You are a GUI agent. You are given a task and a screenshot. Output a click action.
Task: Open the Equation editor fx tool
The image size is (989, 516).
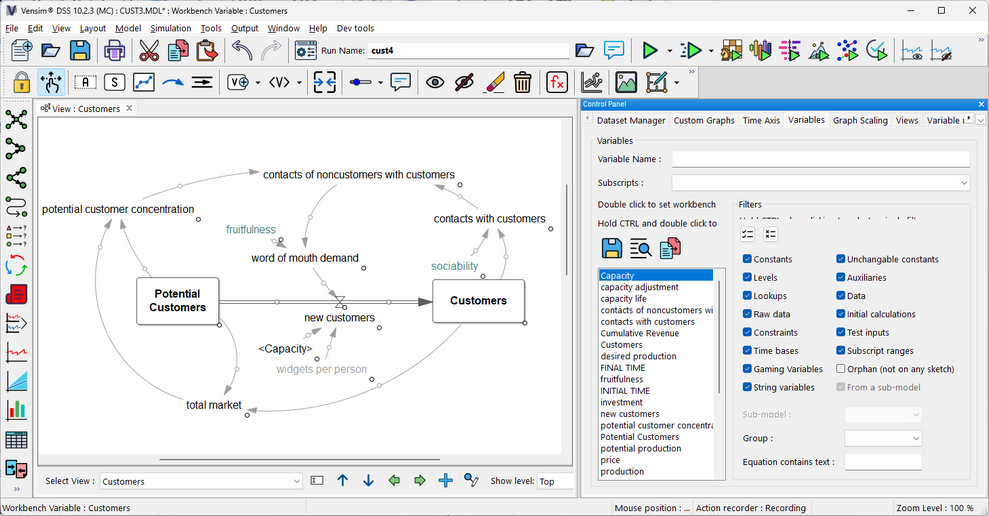point(556,82)
